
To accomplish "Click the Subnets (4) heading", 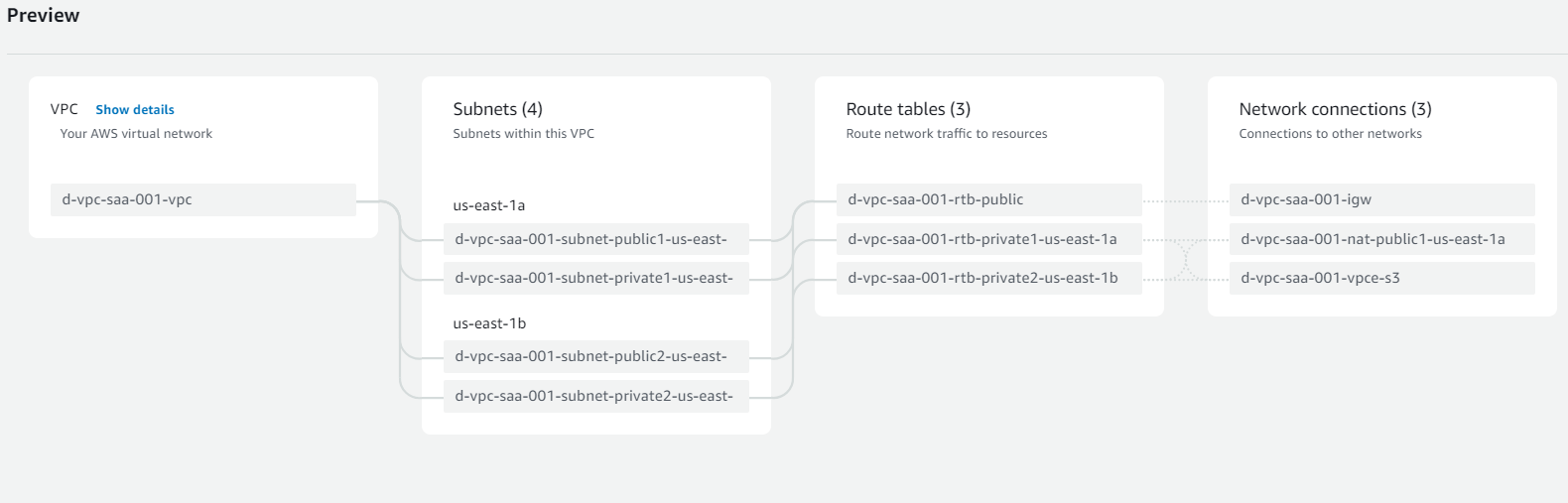I will click(497, 109).
